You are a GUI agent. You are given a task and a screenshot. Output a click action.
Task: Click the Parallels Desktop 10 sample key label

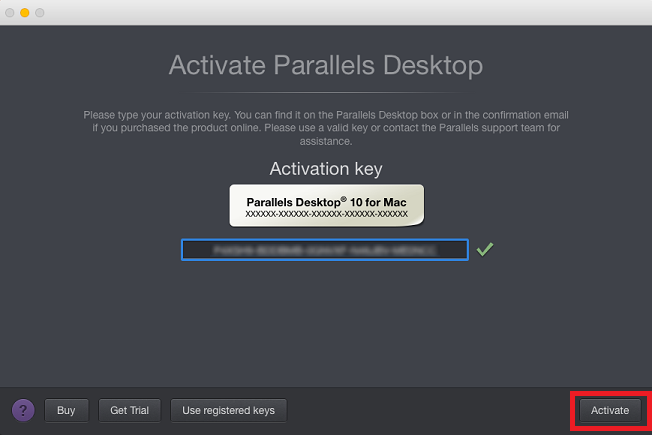pyautogui.click(x=326, y=206)
